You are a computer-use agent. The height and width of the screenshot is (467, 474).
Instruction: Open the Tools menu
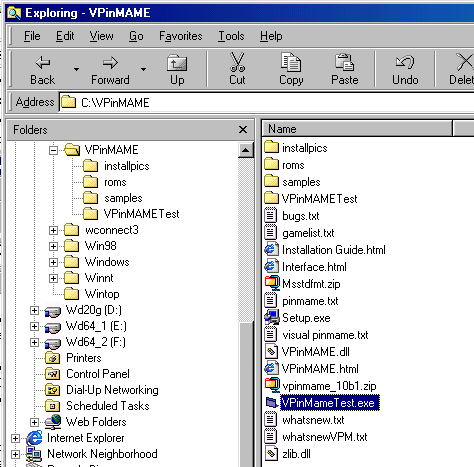(x=231, y=36)
